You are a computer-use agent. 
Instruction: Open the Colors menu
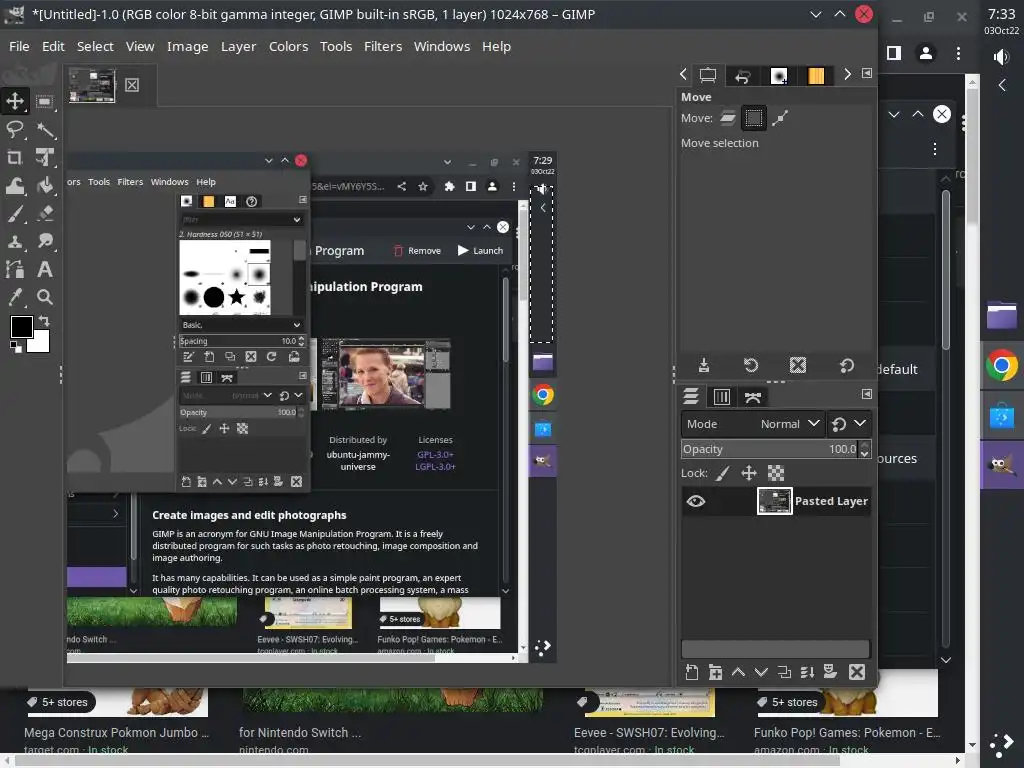(288, 46)
